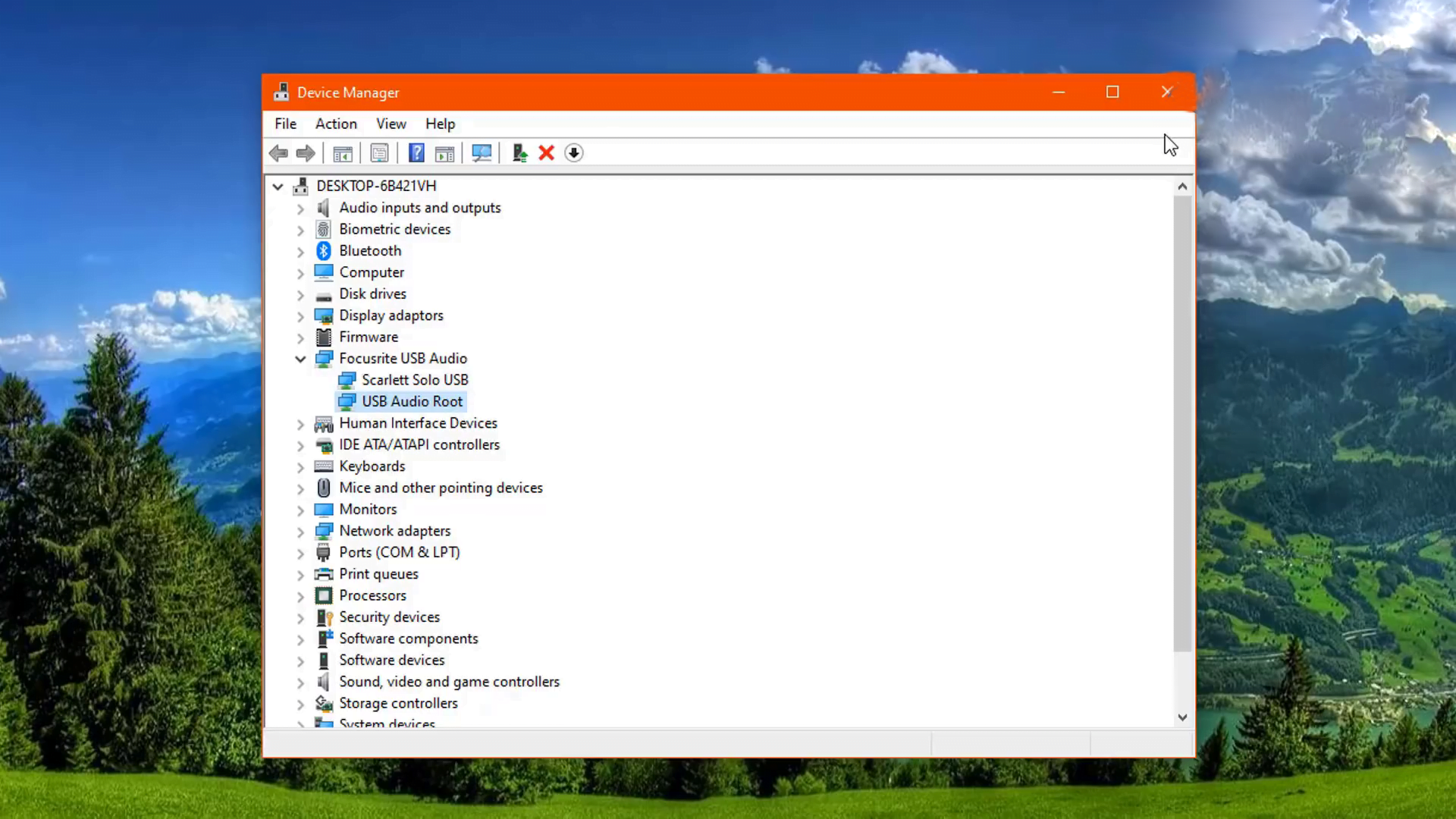
Task: Select the Disk drives label
Action: tap(372, 293)
